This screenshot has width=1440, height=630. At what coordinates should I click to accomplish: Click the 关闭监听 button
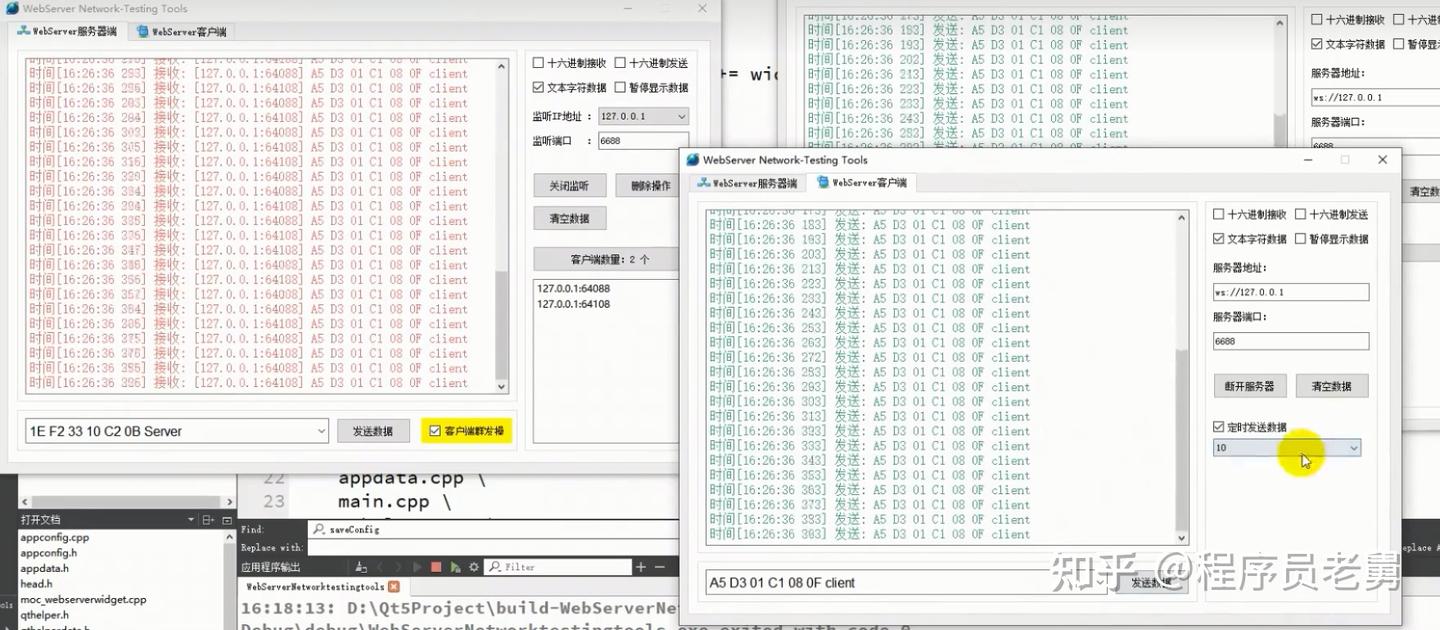(570, 185)
